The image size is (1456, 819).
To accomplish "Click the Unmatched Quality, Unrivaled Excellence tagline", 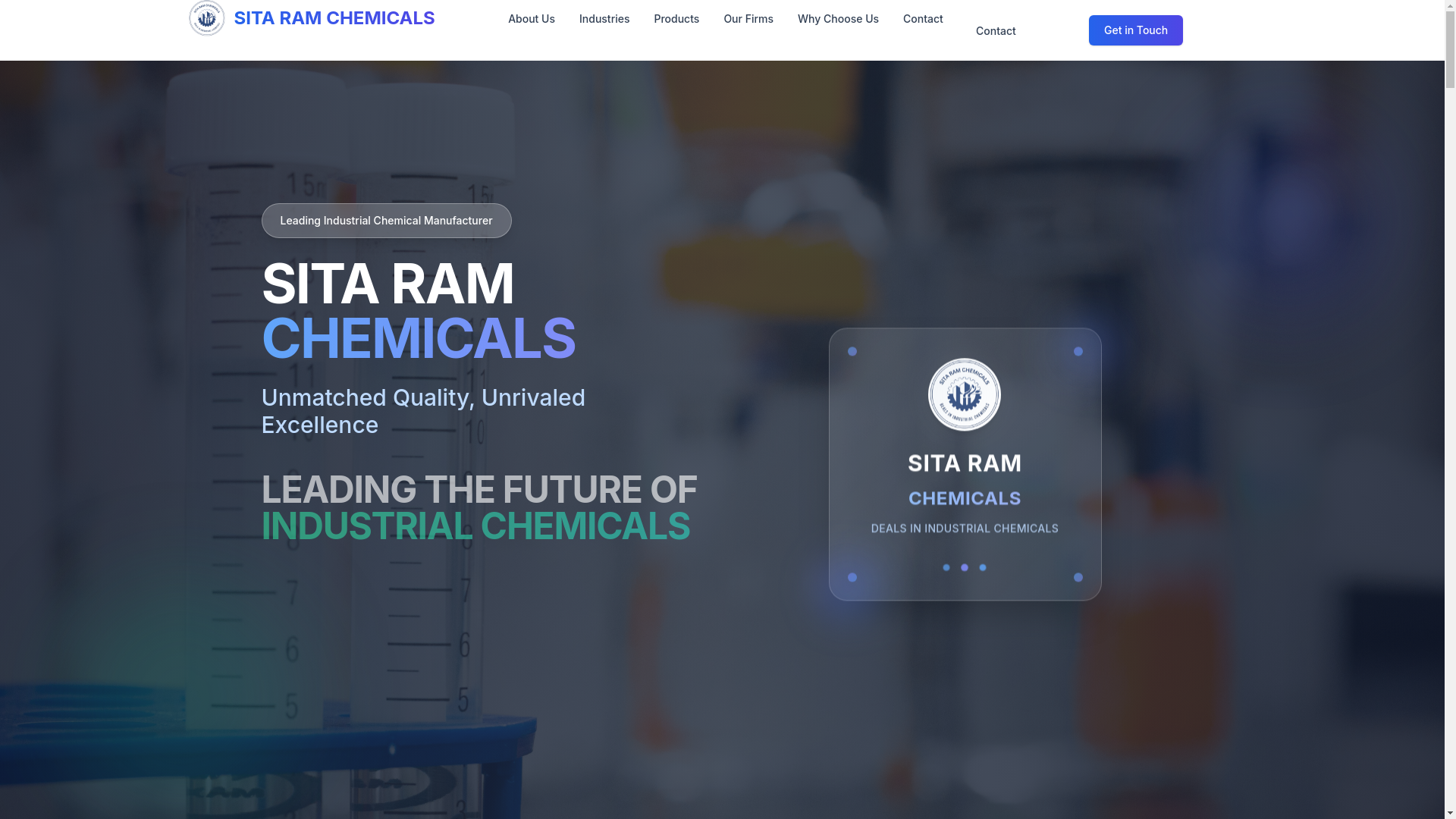I will point(423,411).
